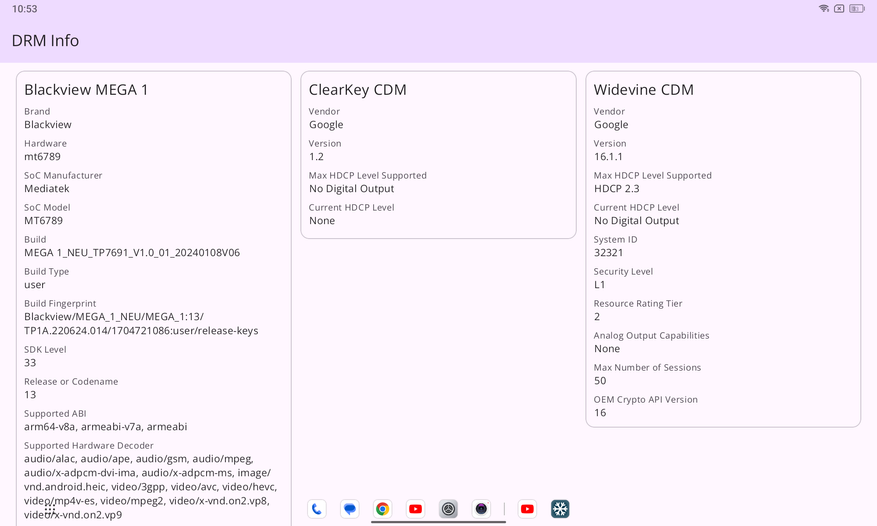Click Google under ClearKey CDM Vendor
Screen dimensions: 877x526
coord(326,125)
